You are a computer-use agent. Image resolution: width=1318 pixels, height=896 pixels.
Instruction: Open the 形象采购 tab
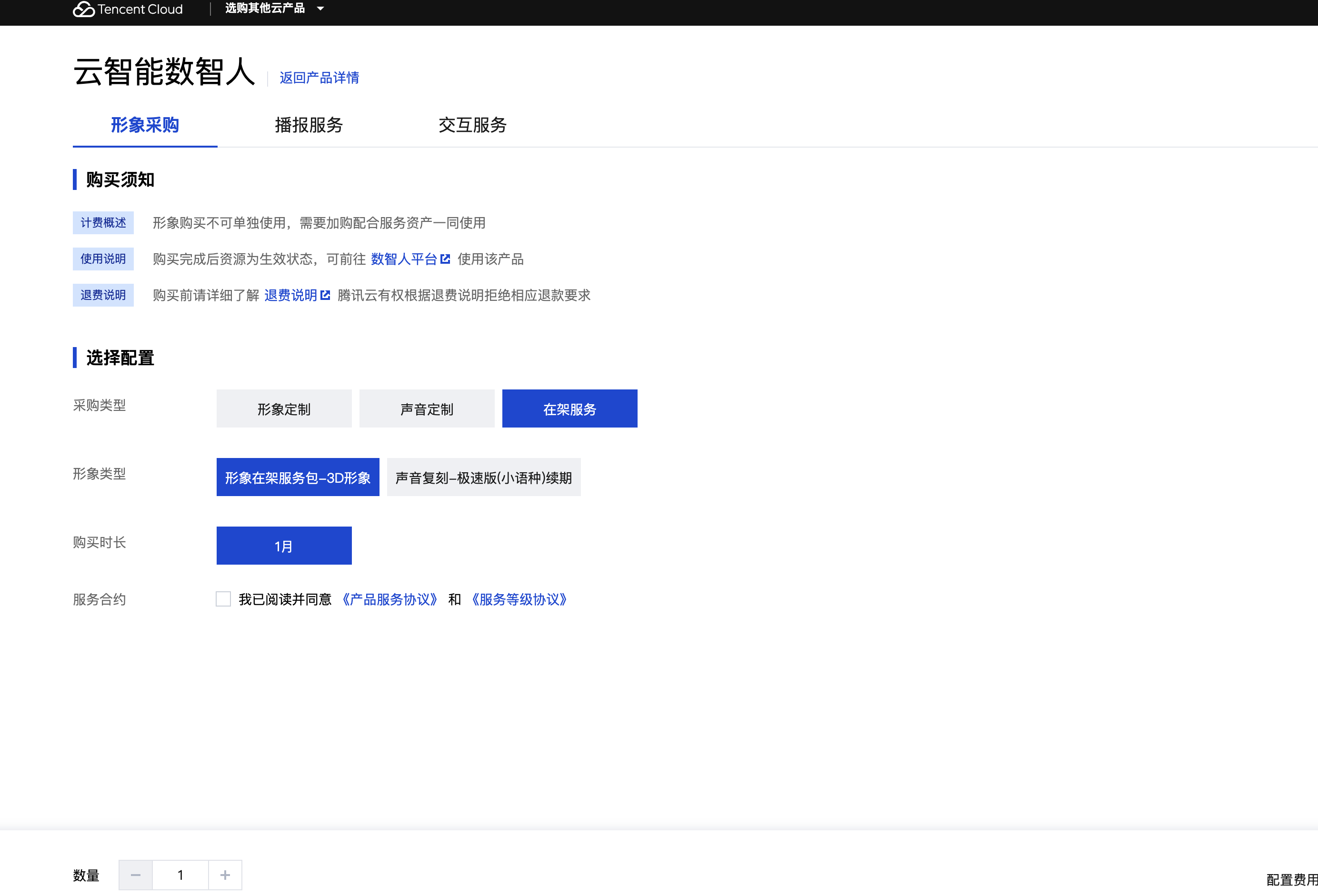point(145,125)
